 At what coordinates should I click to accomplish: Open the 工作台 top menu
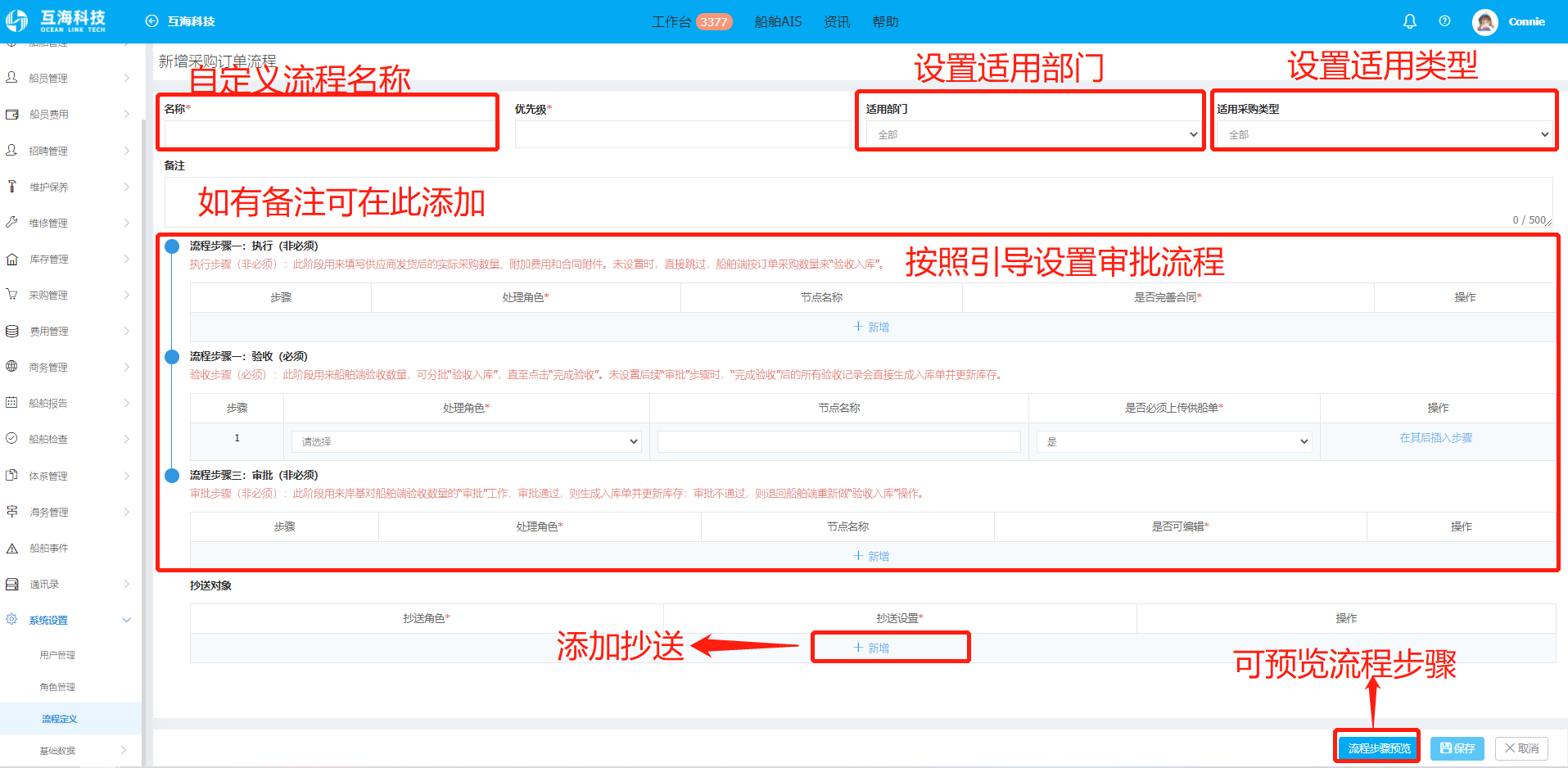click(x=671, y=22)
